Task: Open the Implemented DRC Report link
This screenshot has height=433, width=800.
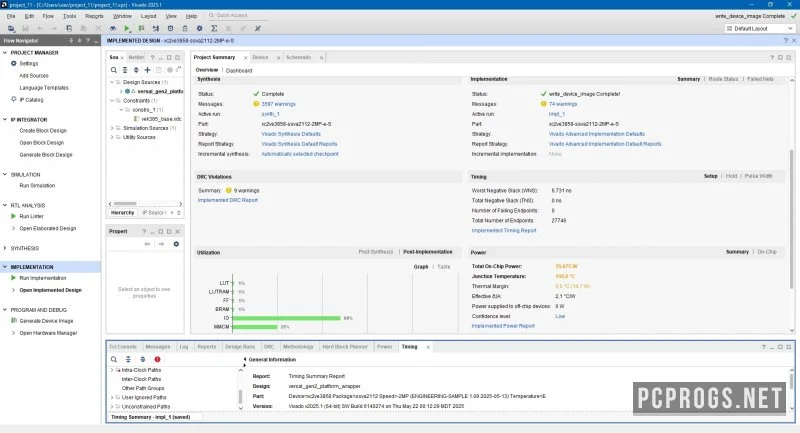Action: pos(228,200)
